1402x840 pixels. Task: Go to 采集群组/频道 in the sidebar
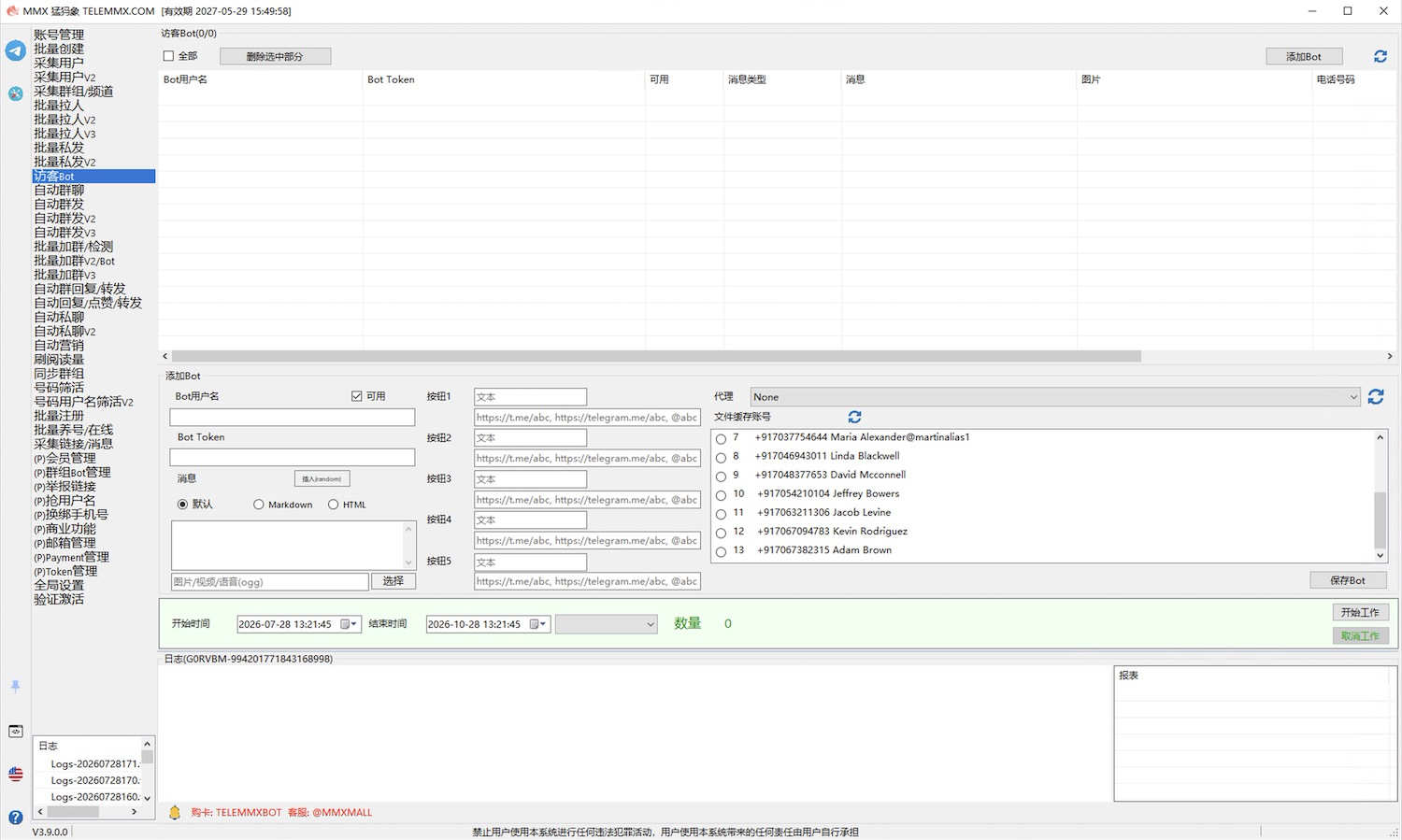(x=74, y=92)
